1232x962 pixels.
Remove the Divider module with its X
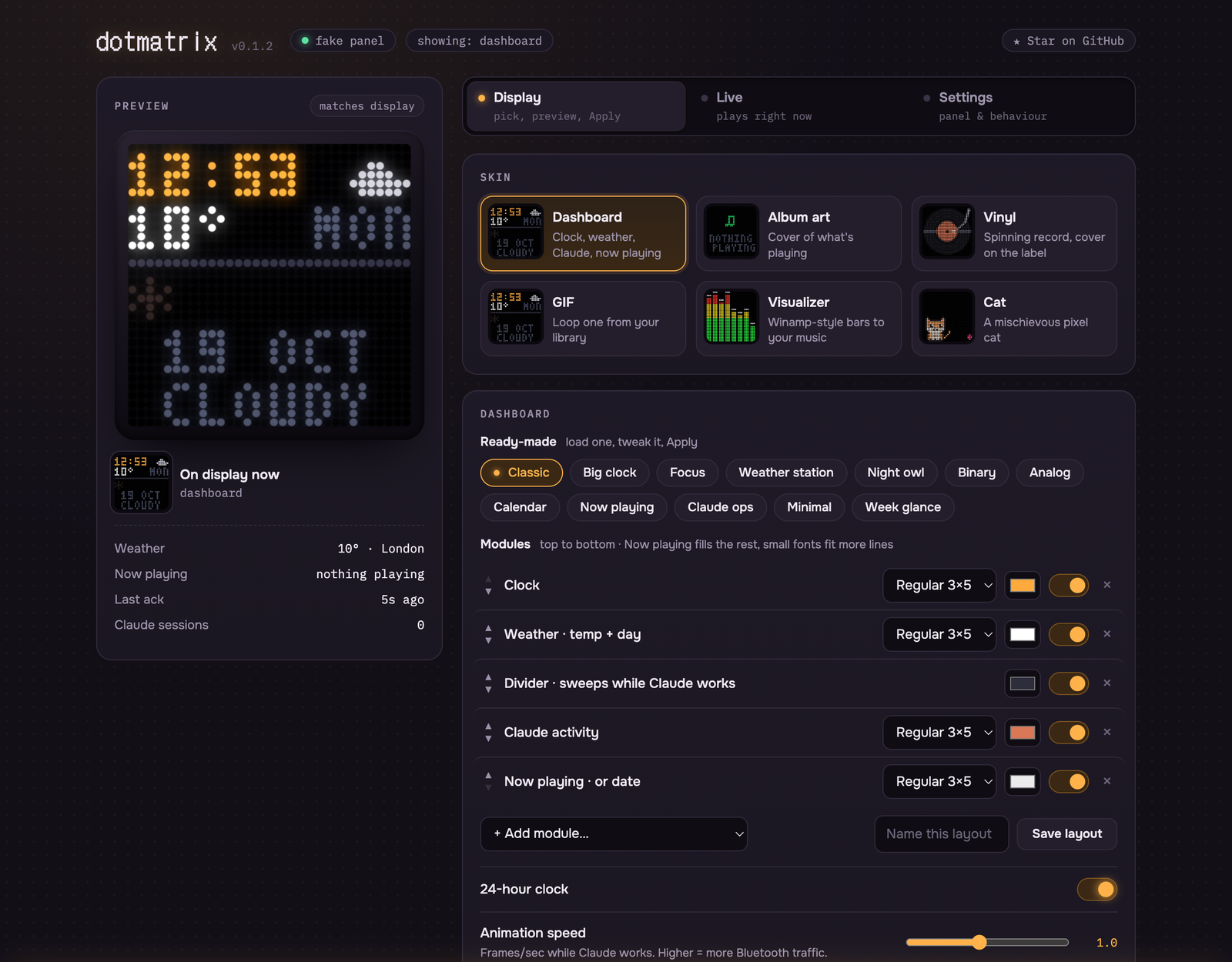1106,683
